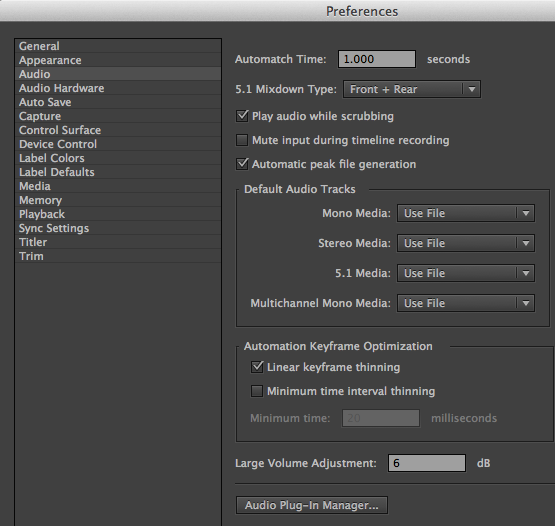This screenshot has width=555, height=526.
Task: Select Device Control category
Action: pos(118,144)
